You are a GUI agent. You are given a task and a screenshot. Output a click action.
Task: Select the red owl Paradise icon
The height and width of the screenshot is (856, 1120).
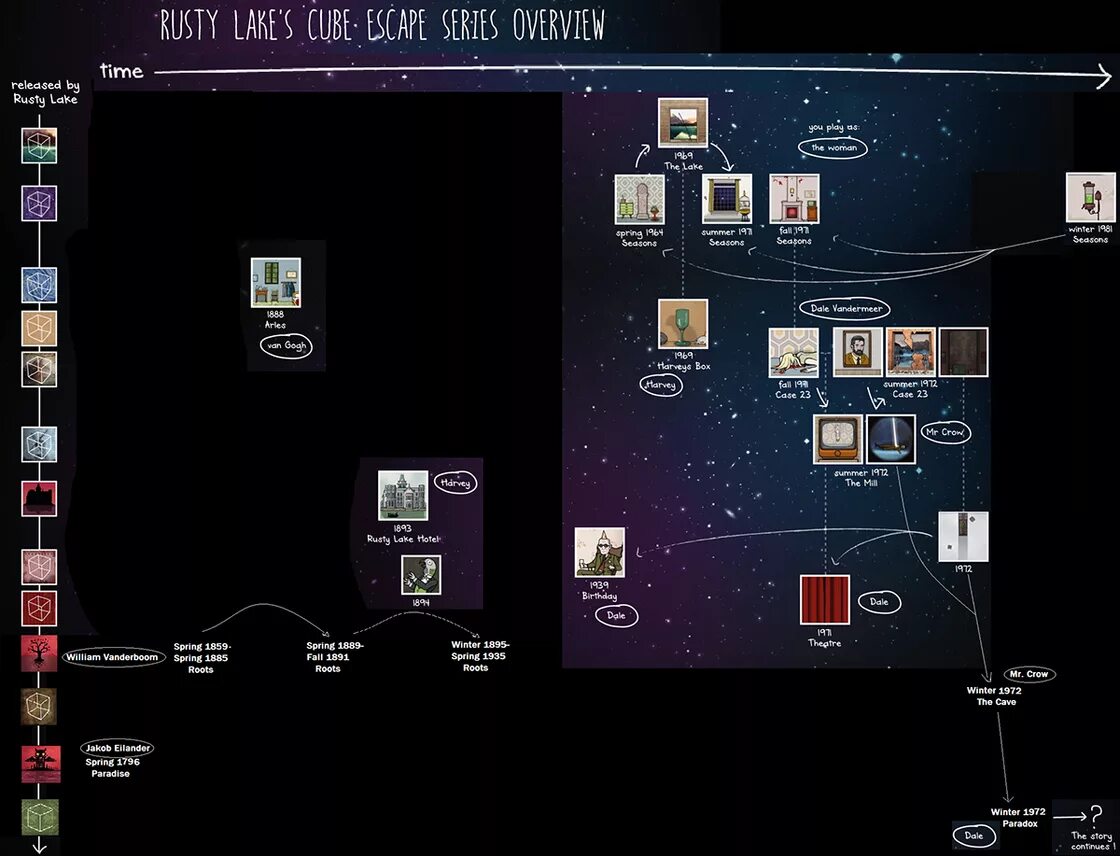[x=39, y=764]
